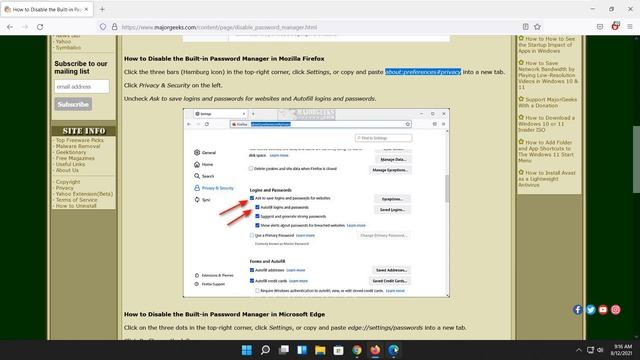This screenshot has height=360, width=640.
Task: Open the MajorGeeks Instagram icon
Action: (x=616, y=310)
